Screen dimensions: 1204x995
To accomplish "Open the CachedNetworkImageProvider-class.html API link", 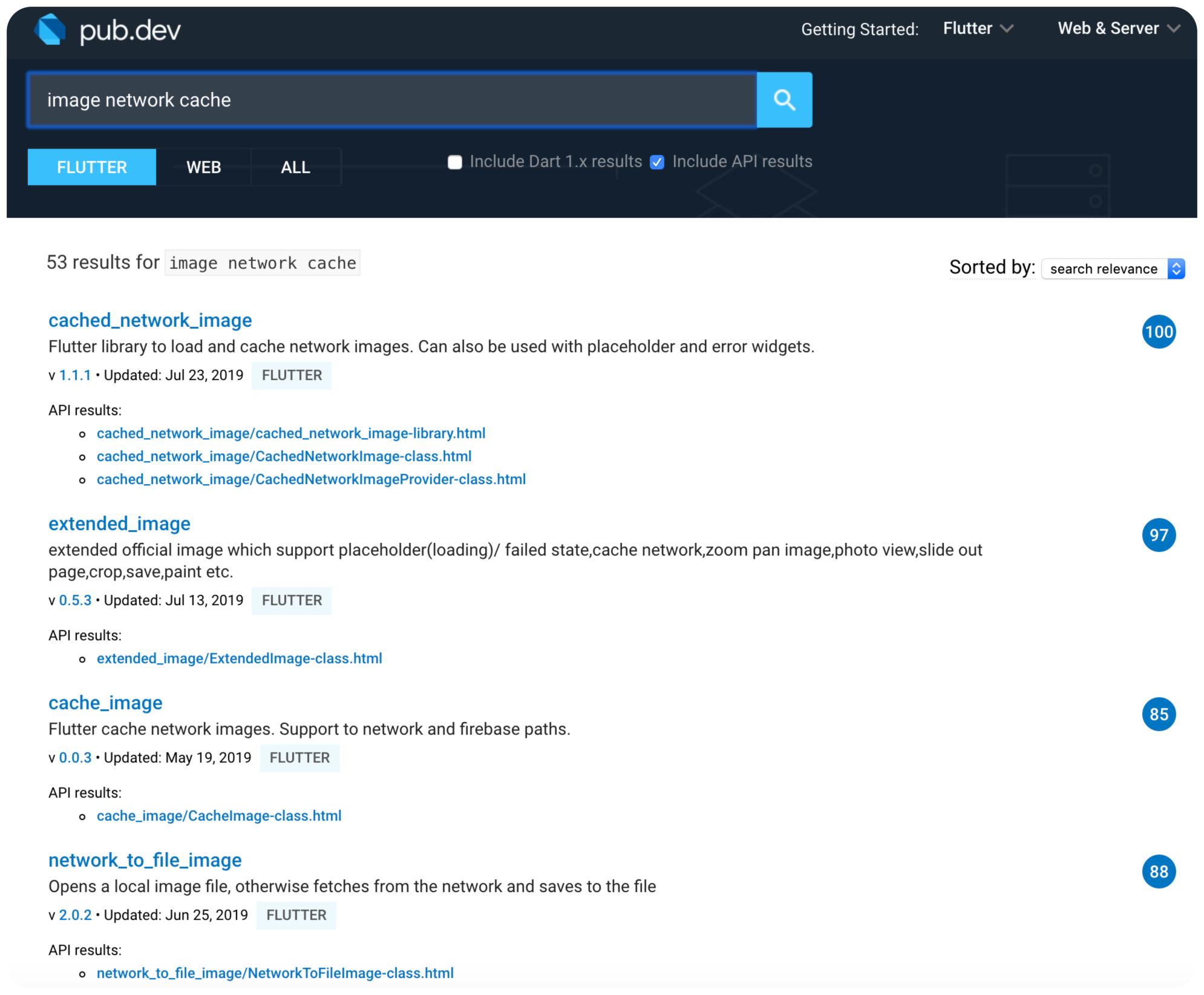I will 311,479.
